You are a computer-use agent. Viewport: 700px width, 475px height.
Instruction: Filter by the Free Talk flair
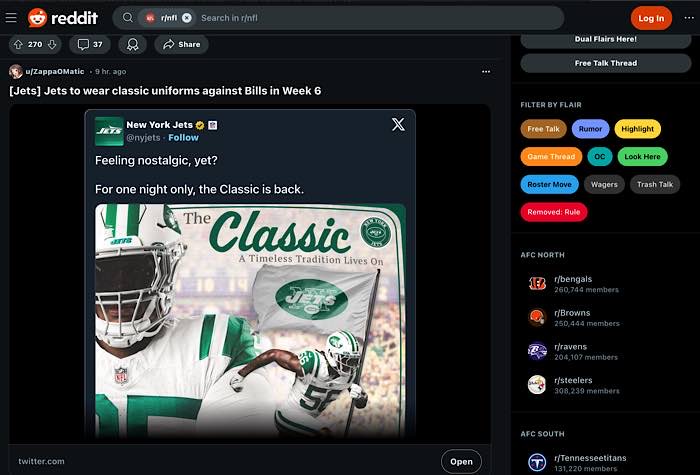click(543, 129)
